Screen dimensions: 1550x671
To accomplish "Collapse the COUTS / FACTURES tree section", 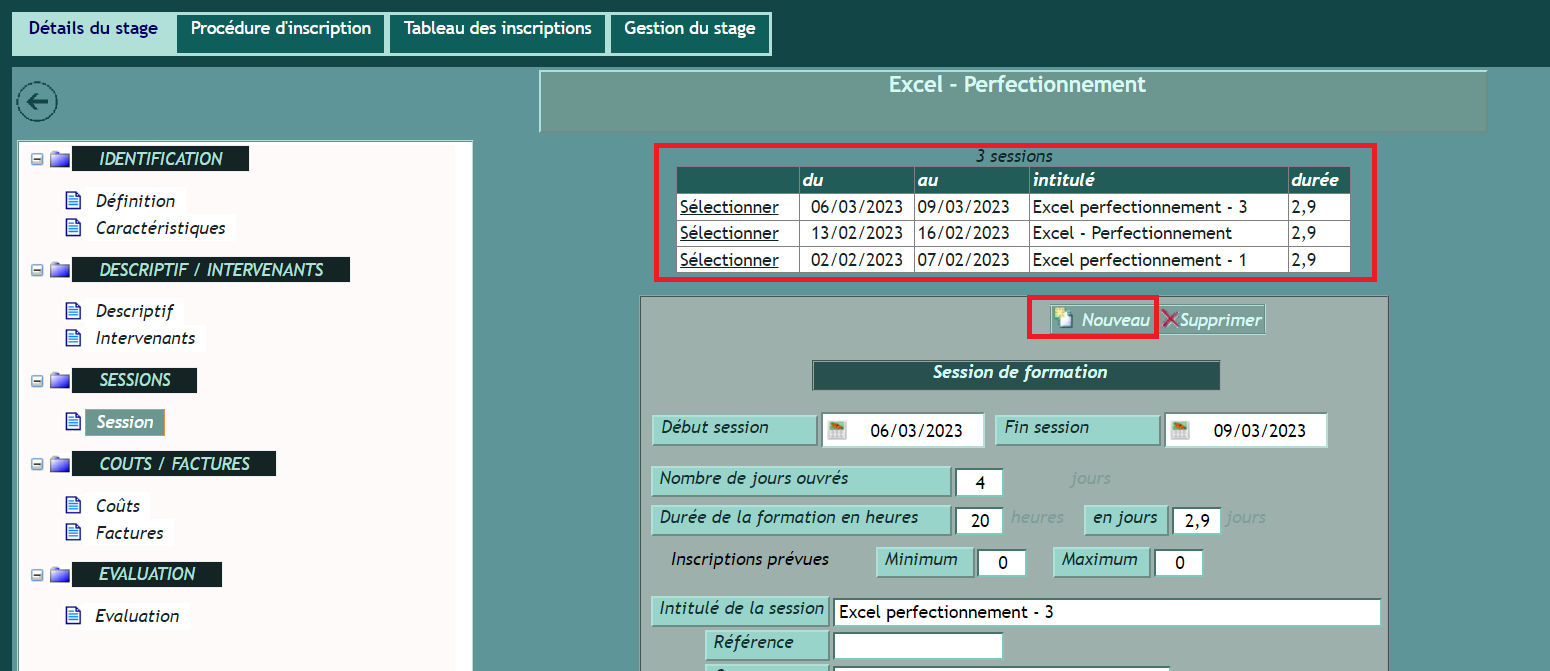I will click(37, 464).
